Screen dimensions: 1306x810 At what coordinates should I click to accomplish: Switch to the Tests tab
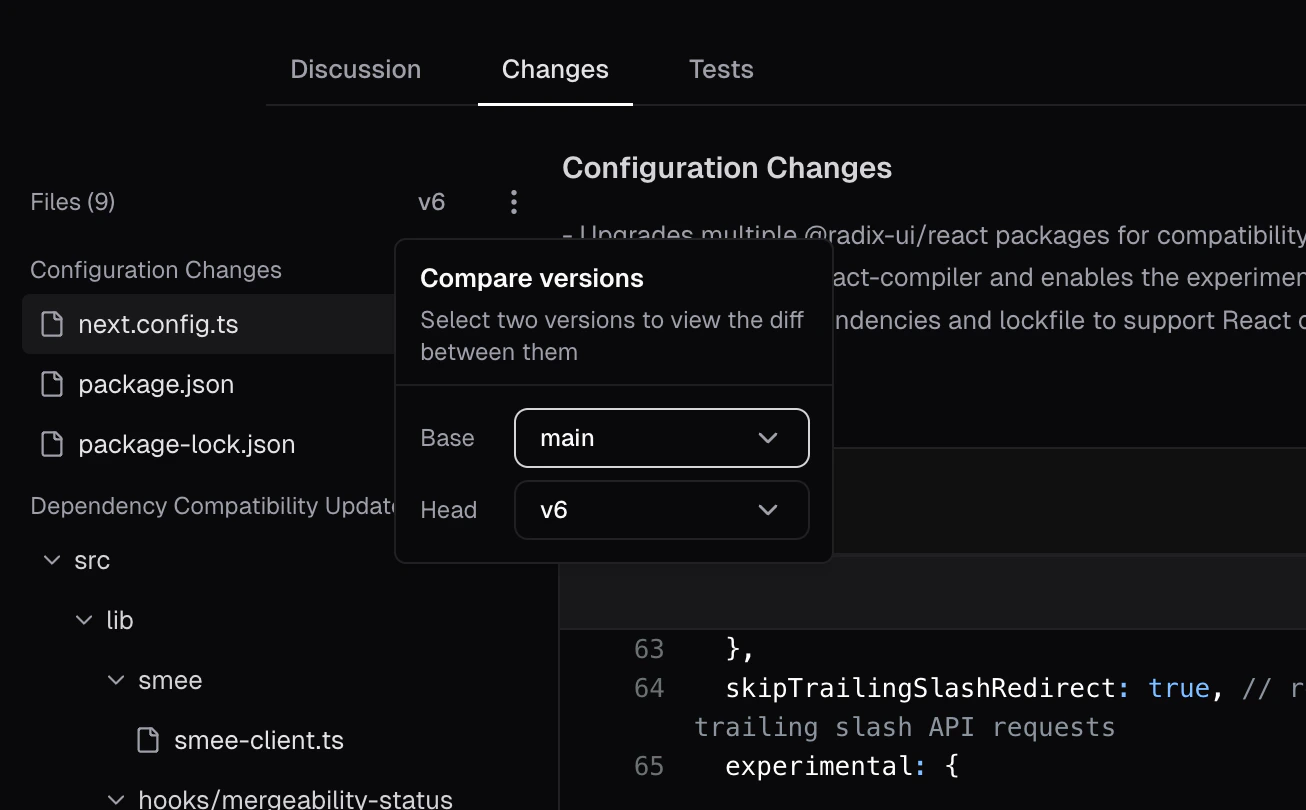720,69
